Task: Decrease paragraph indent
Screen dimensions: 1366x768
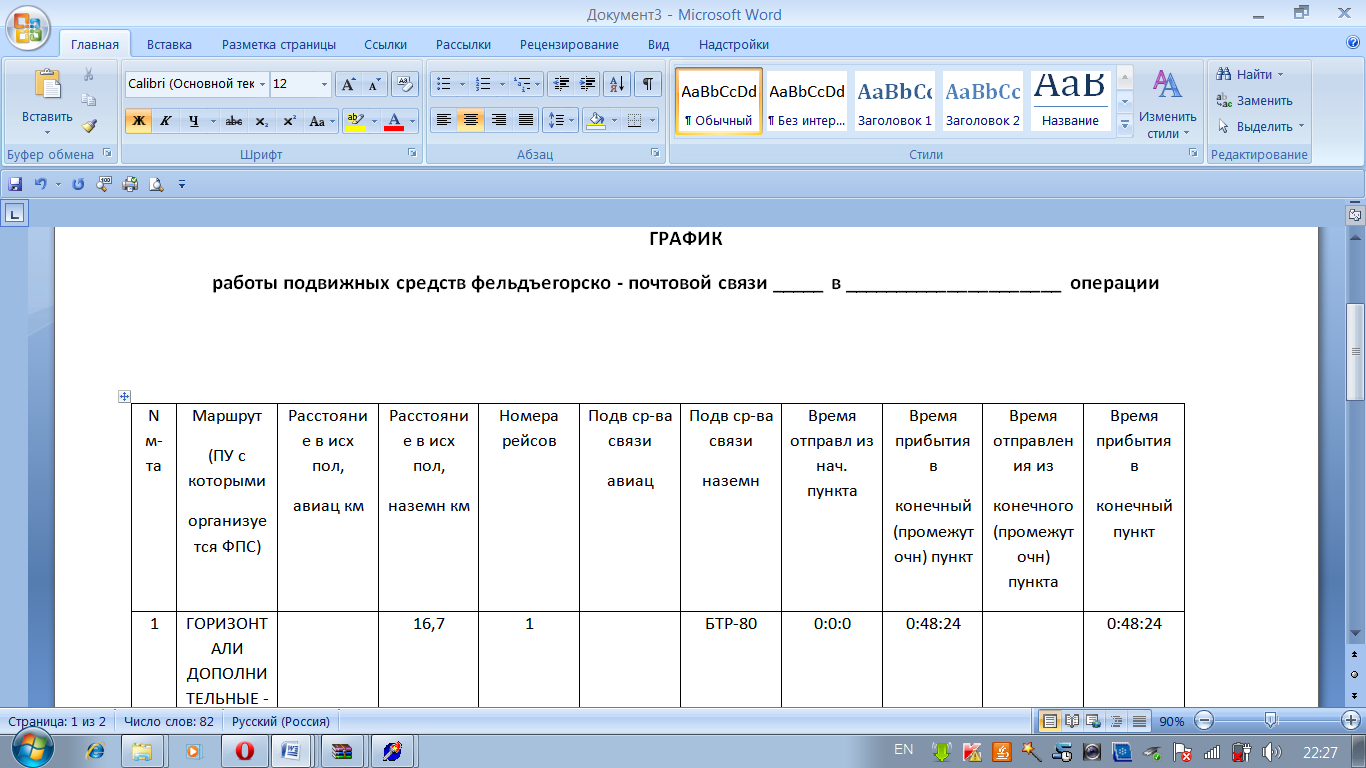Action: pos(561,84)
